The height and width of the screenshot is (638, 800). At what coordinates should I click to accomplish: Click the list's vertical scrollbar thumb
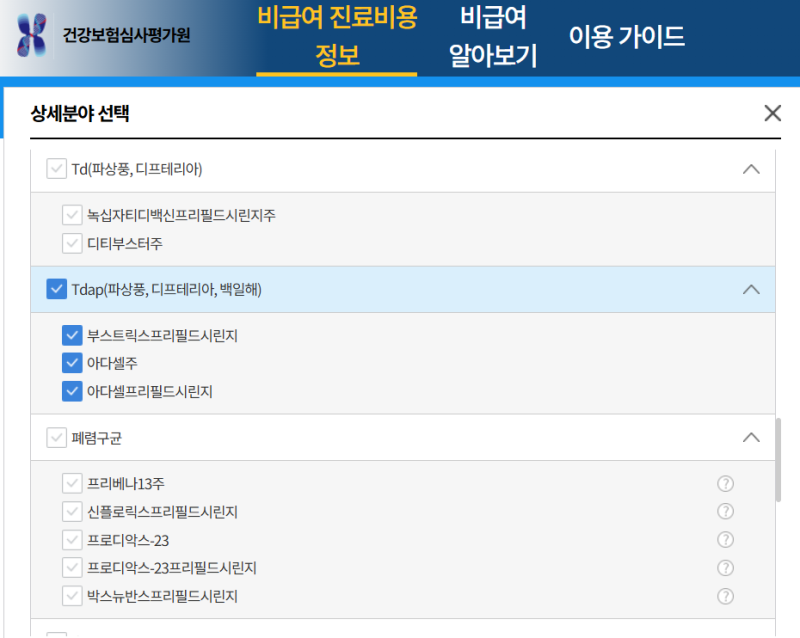click(778, 460)
